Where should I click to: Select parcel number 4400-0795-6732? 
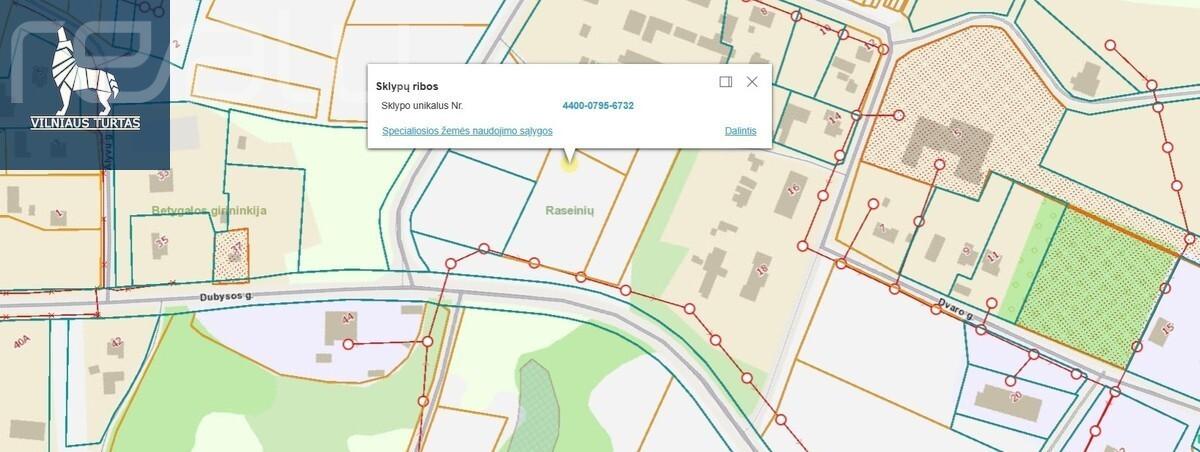point(598,105)
